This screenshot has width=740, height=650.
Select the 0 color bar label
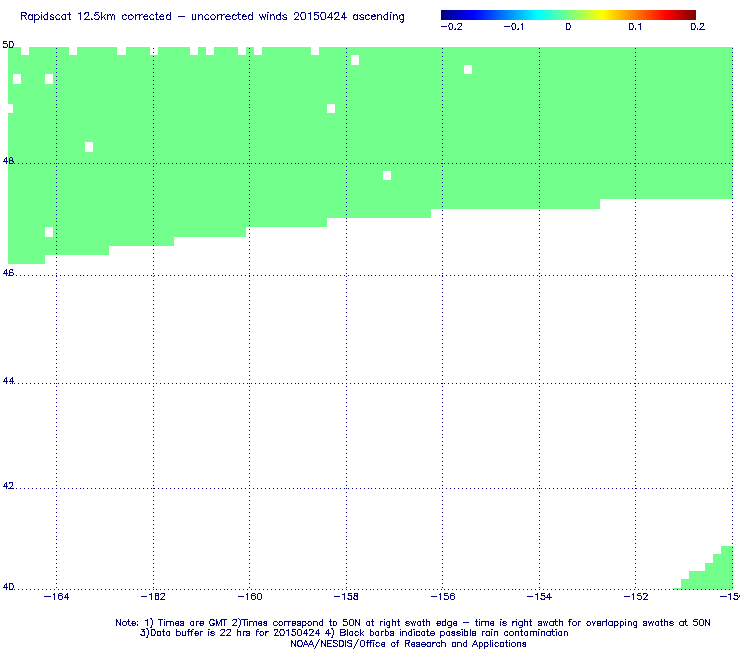pyautogui.click(x=568, y=27)
